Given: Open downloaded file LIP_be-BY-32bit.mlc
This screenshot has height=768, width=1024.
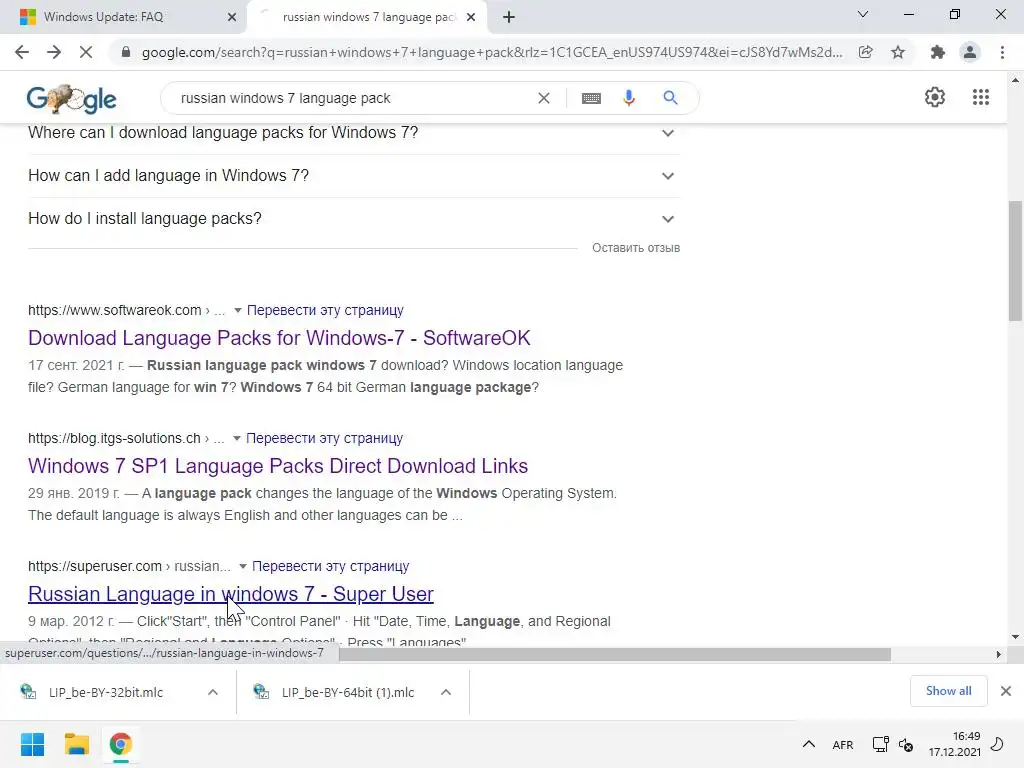Looking at the screenshot, I should point(105,692).
